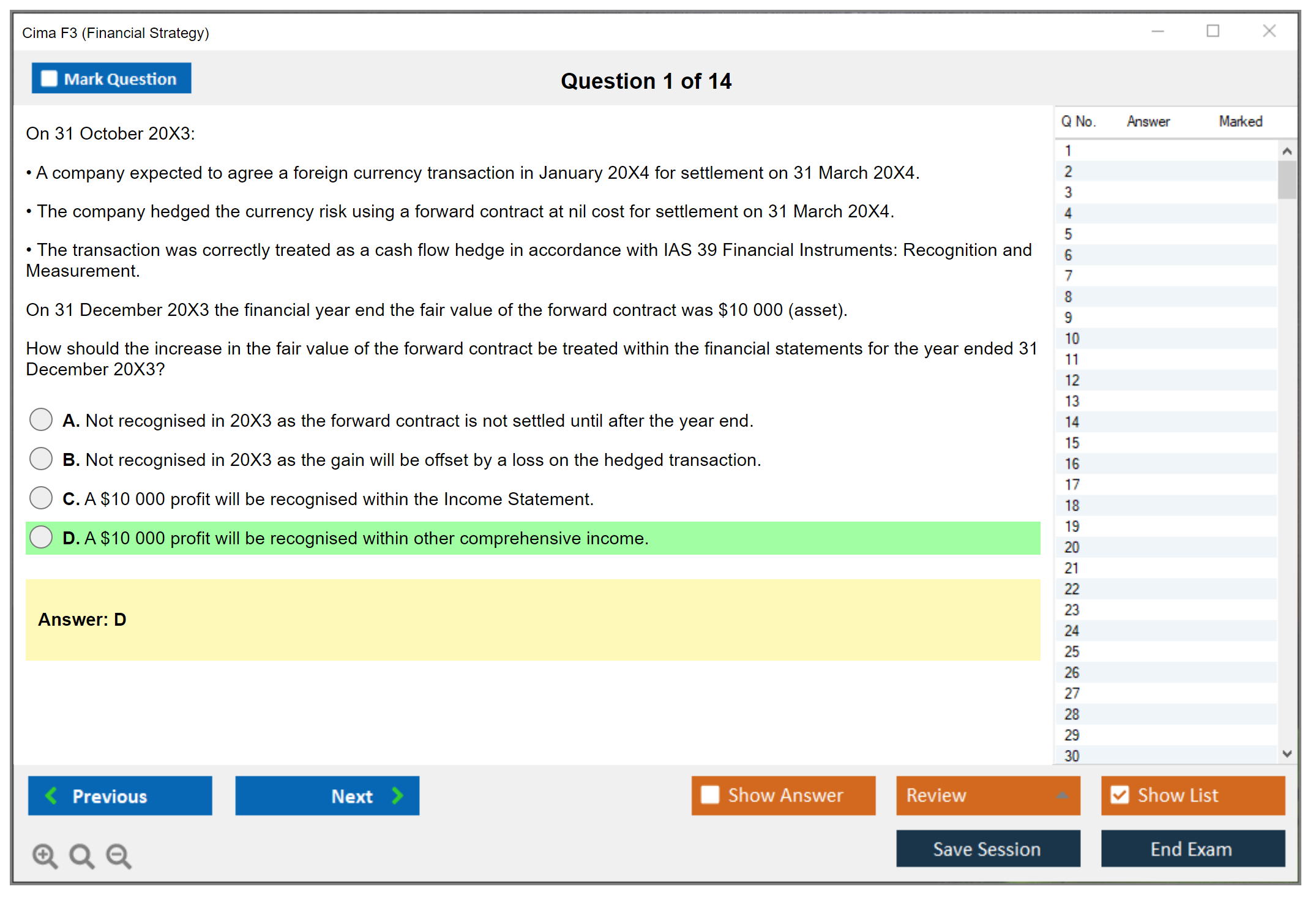
Task: Choose option C Income Statement radio
Action: click(41, 498)
